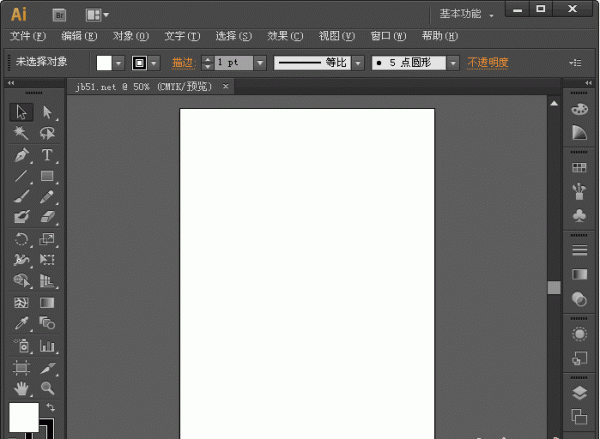
Task: Open the Symbols panel club icon
Action: [x=579, y=215]
